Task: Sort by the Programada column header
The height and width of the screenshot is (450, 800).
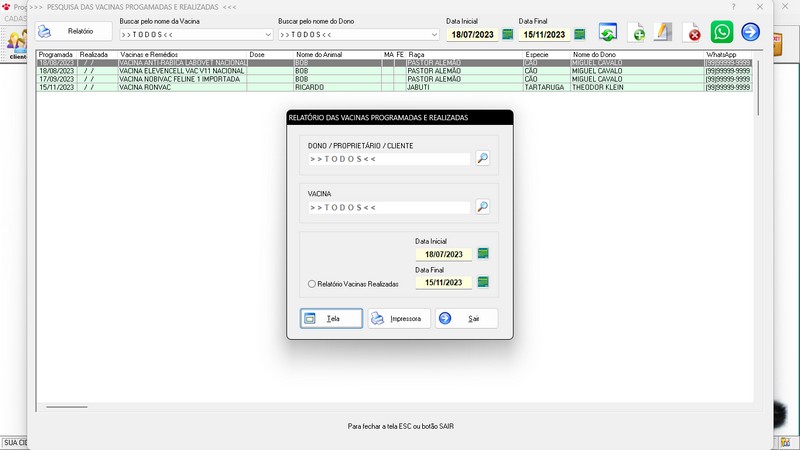Action: pos(56,55)
